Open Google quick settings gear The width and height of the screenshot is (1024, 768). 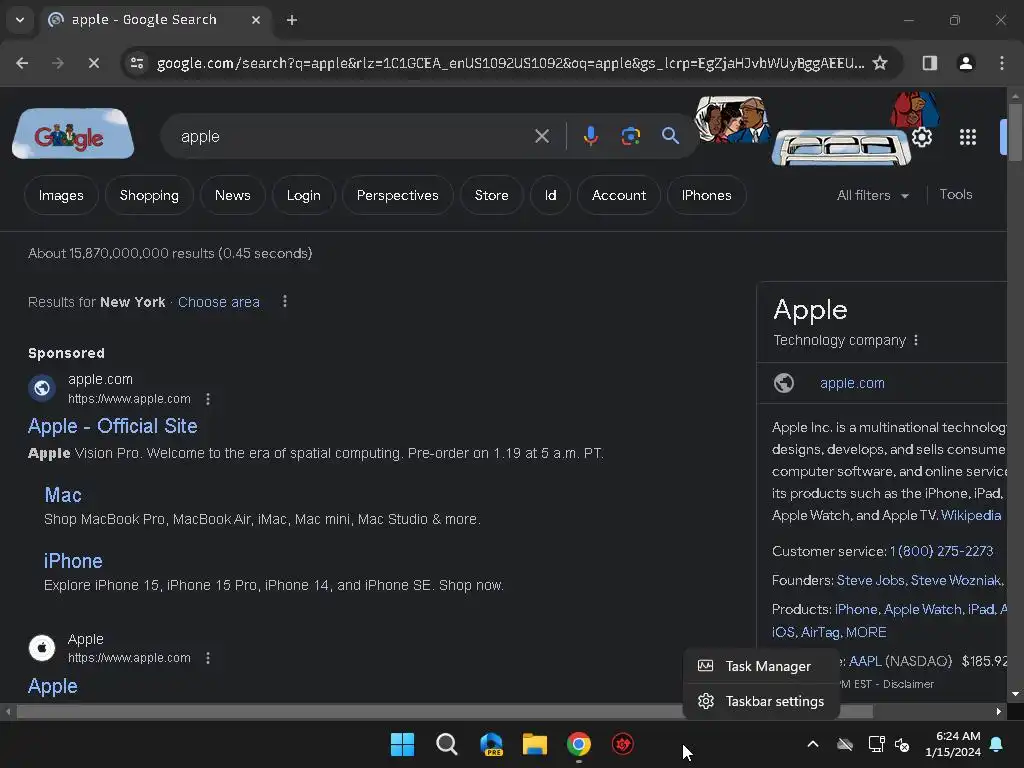pyautogui.click(x=921, y=137)
